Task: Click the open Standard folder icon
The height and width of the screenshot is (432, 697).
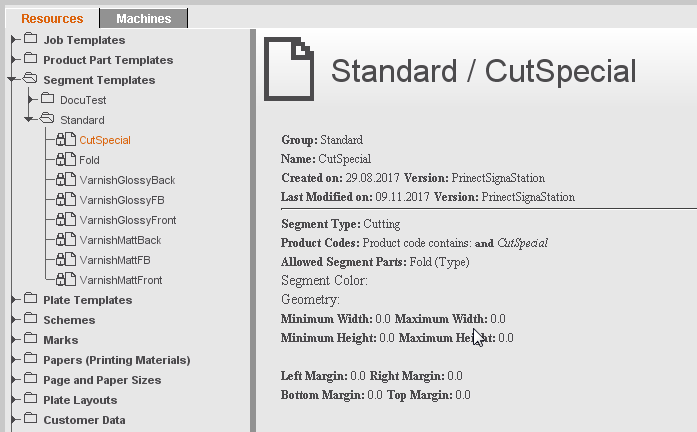Action: click(48, 120)
